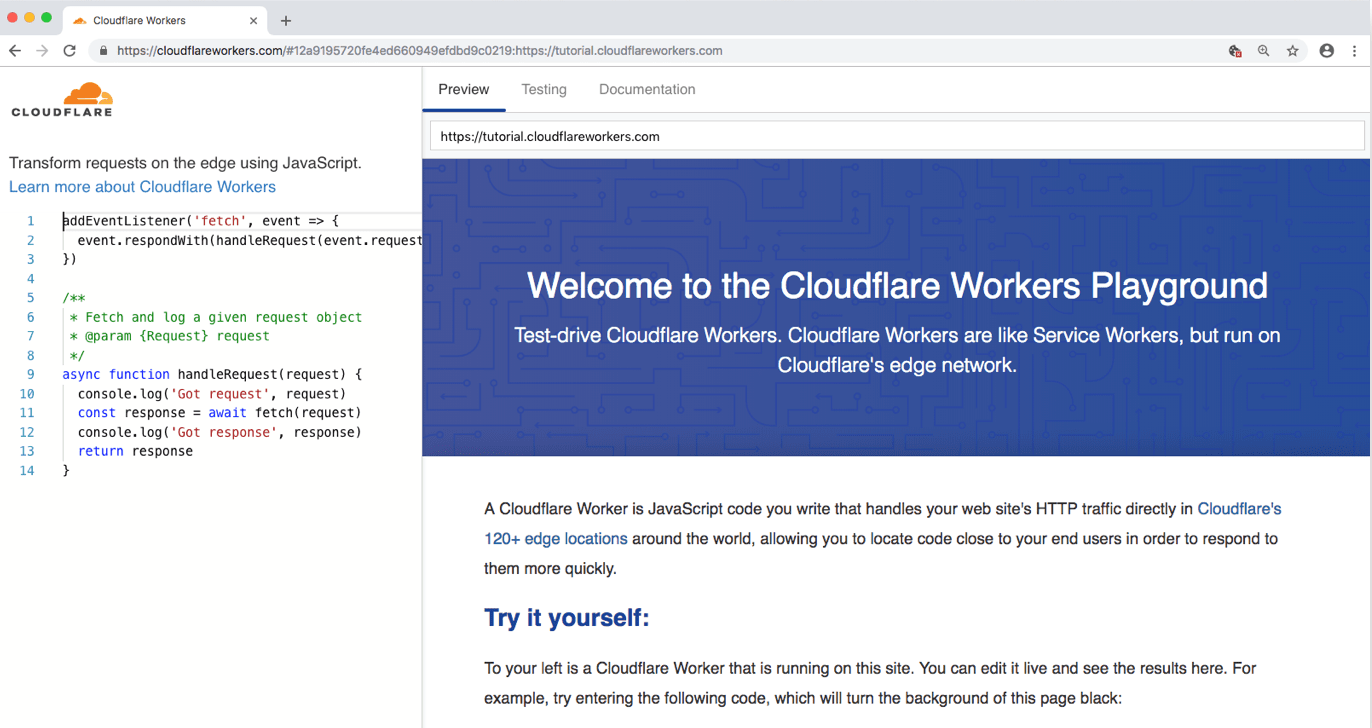Place cursor on addEventListener code line 1
This screenshot has width=1372, height=728.
pos(201,221)
